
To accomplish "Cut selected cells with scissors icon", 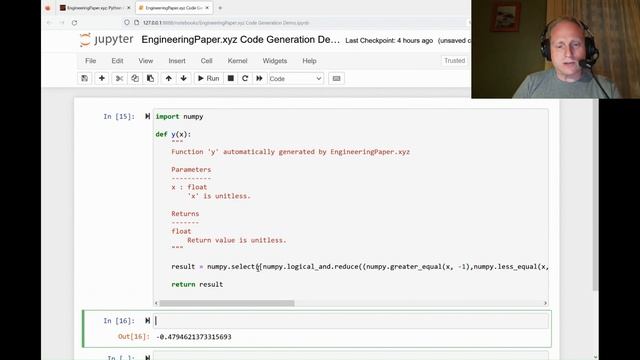I will (x=119, y=78).
